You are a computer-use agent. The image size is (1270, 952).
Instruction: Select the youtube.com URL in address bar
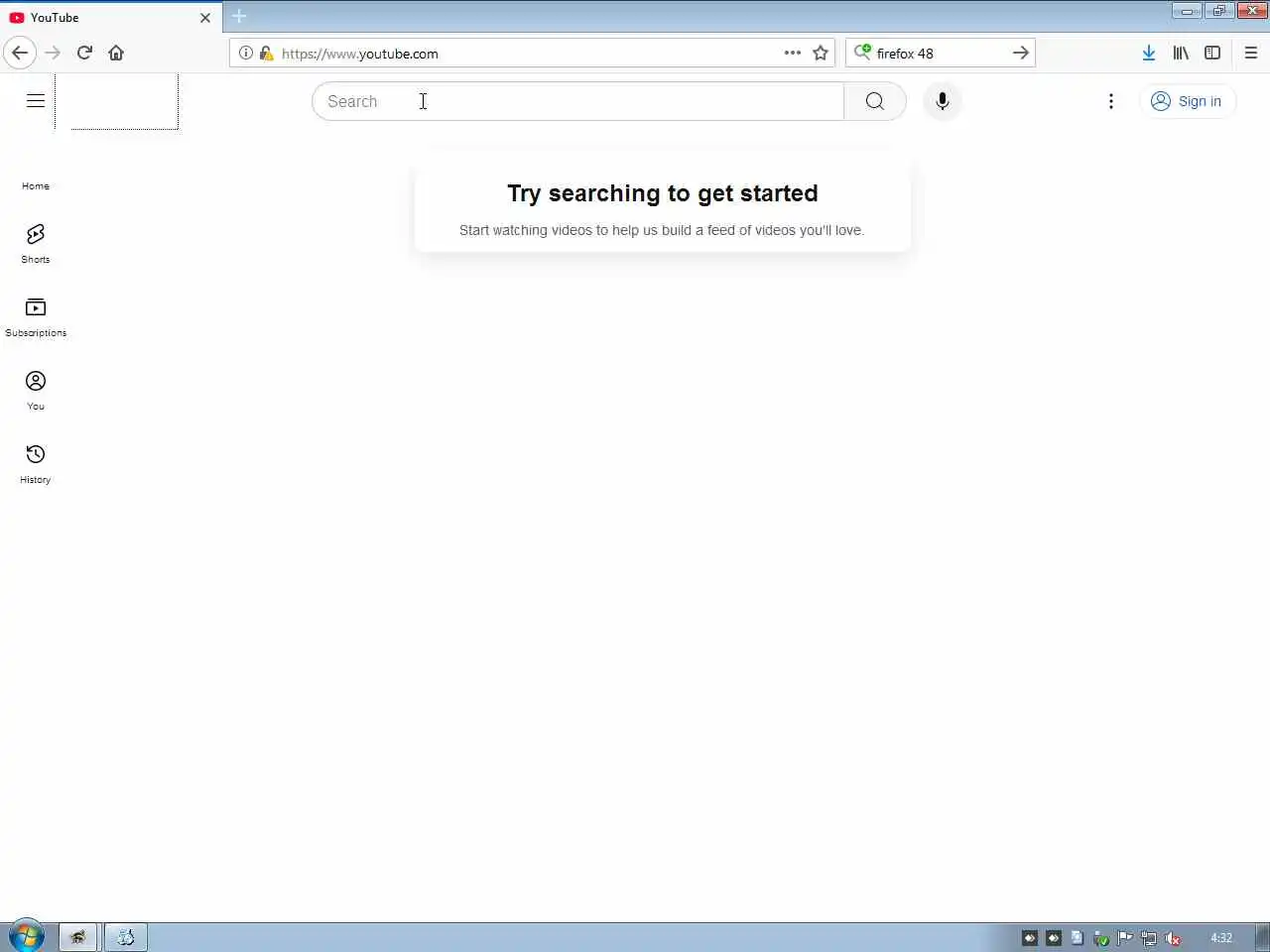pos(360,54)
